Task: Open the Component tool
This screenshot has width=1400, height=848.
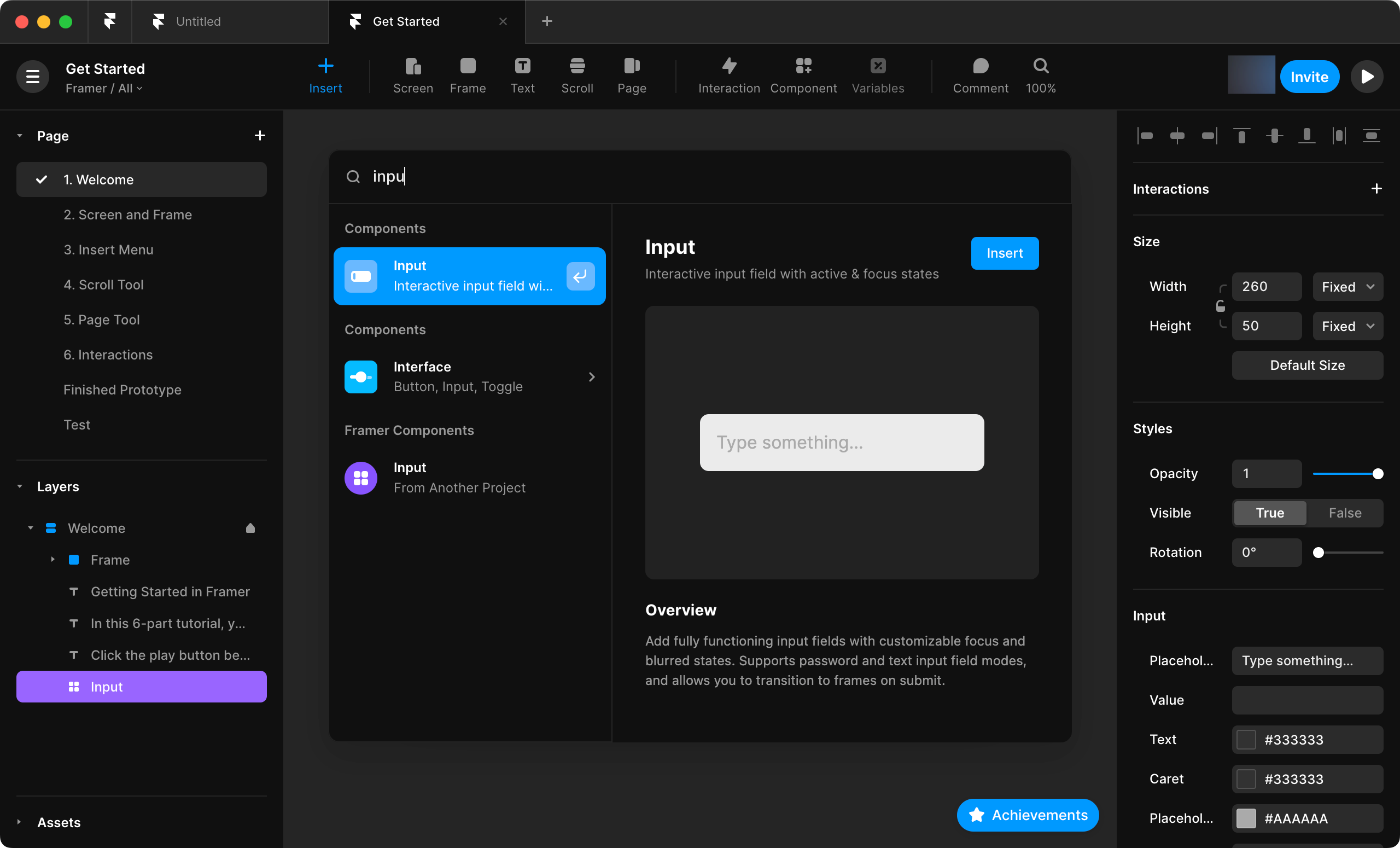Action: (x=803, y=75)
